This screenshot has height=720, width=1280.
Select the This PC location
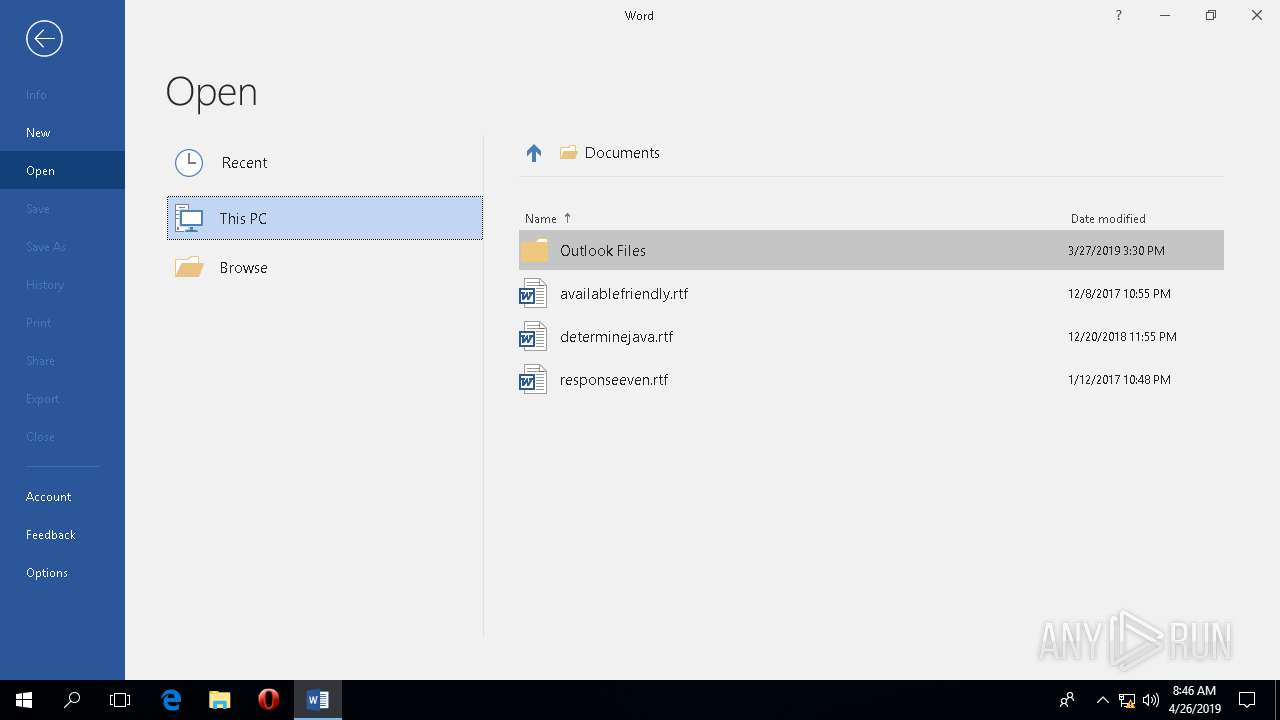point(325,218)
